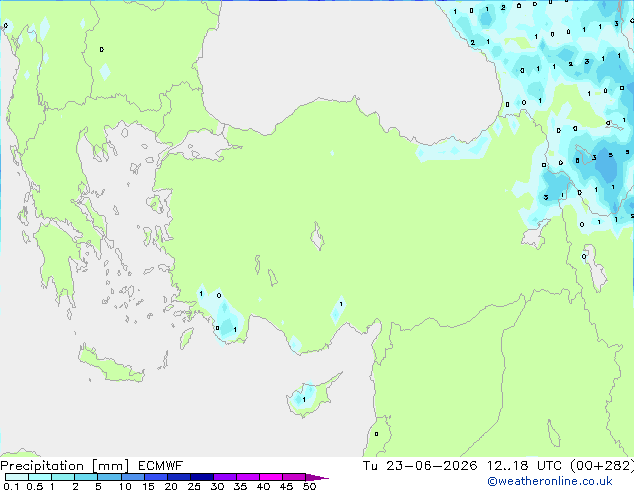Click the date 'Tu 23-06-2026' text

coord(419,466)
